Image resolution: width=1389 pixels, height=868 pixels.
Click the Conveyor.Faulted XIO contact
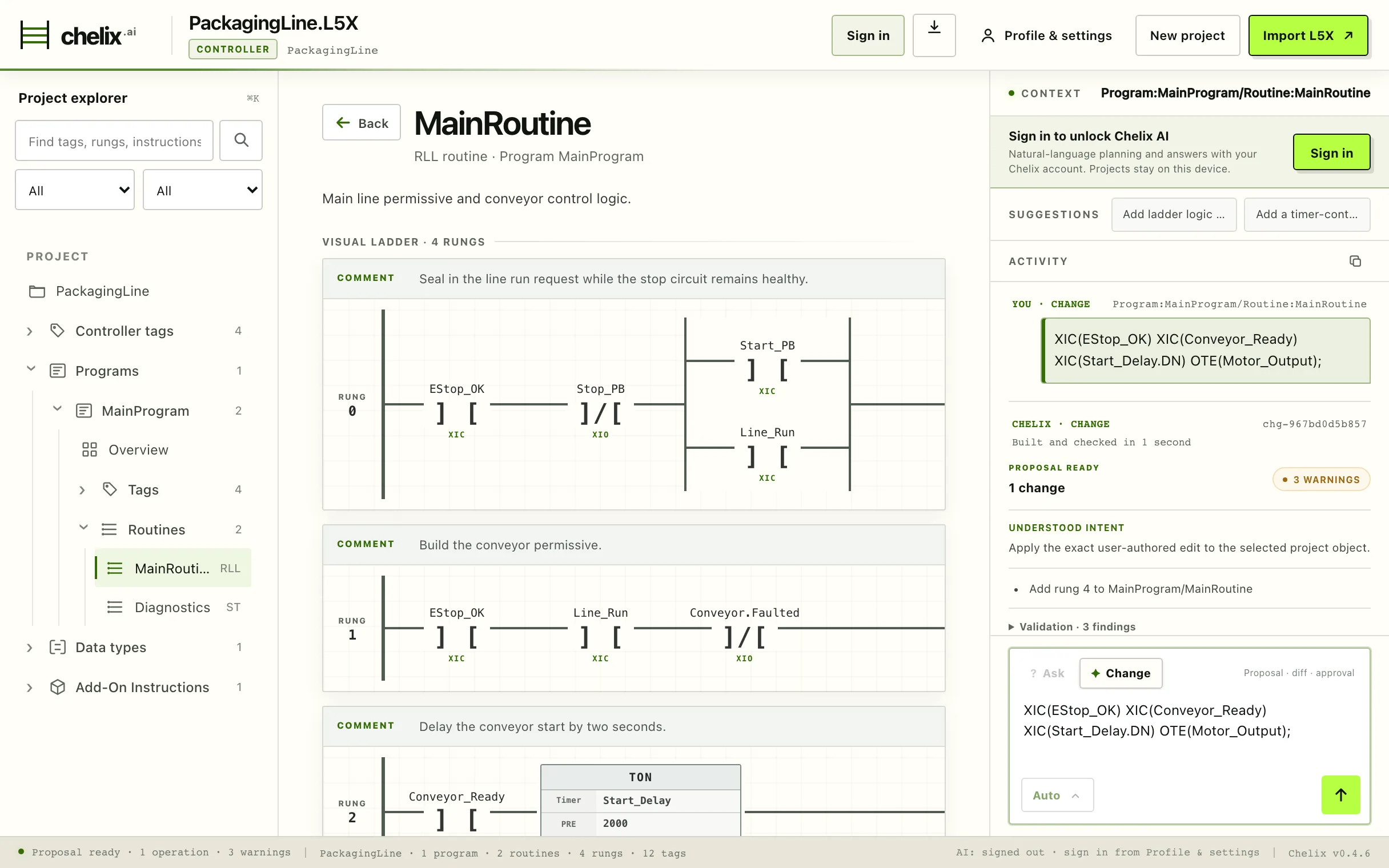pyautogui.click(x=744, y=636)
